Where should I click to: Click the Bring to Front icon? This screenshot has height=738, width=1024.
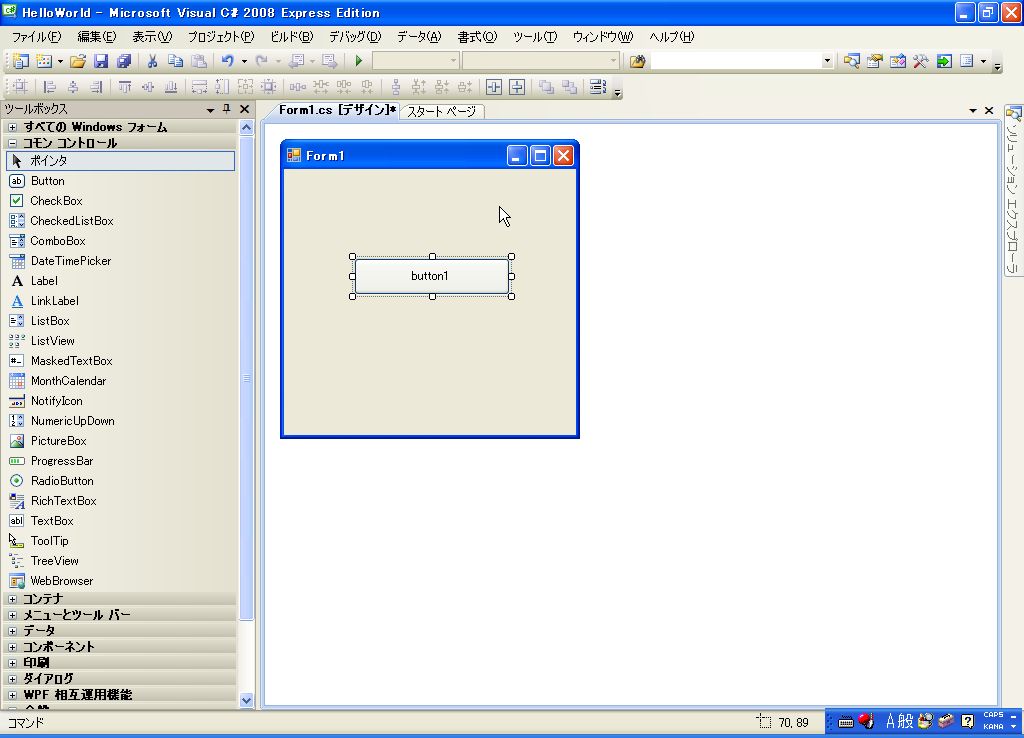tap(546, 87)
